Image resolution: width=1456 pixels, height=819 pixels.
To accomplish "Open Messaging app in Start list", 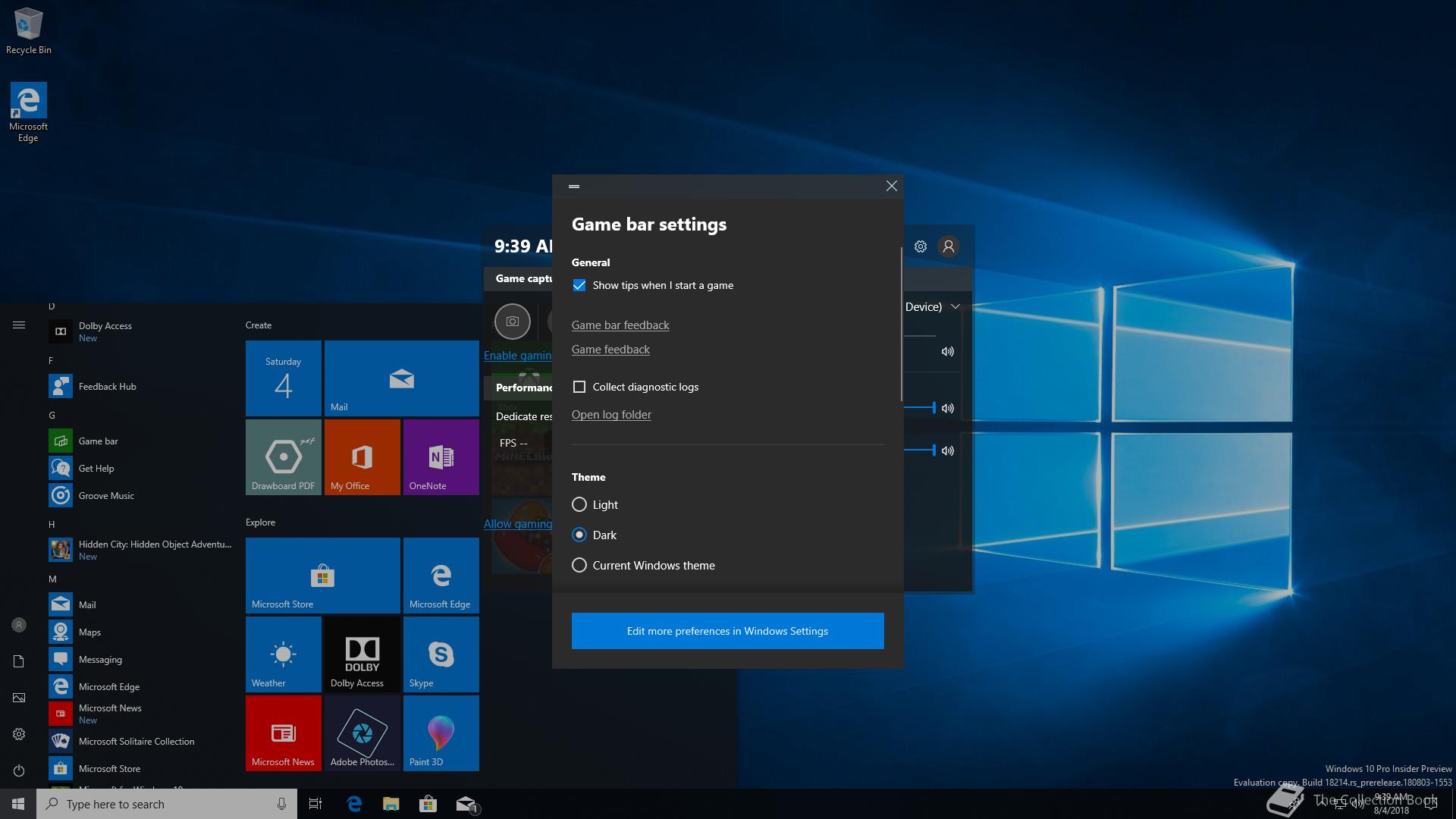I will click(x=140, y=659).
